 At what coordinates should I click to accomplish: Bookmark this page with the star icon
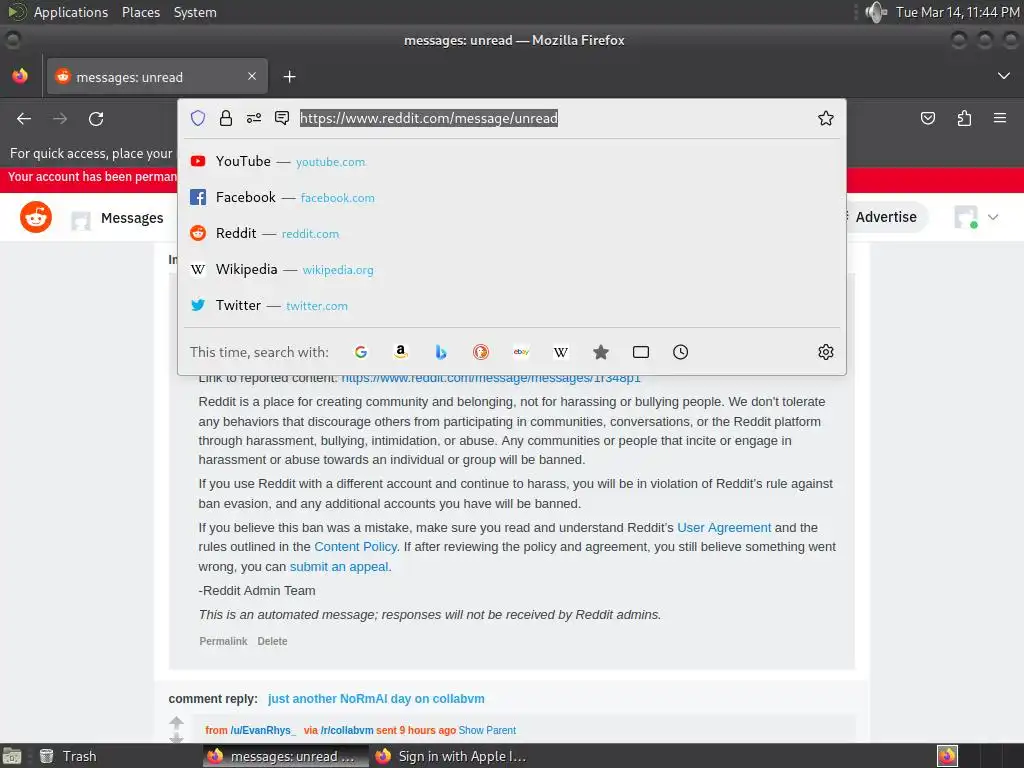pos(825,118)
